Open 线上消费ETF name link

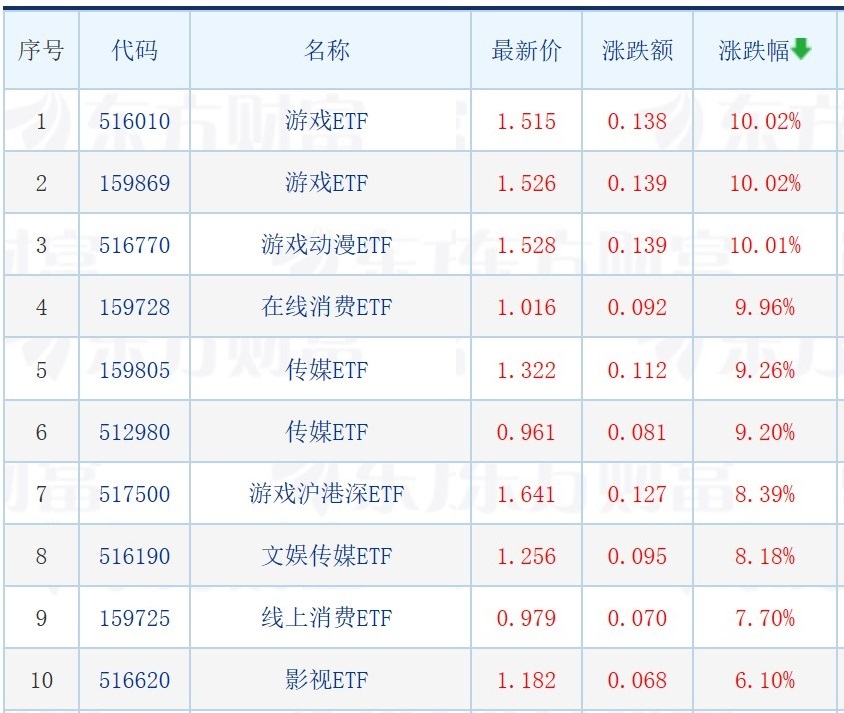pyautogui.click(x=327, y=618)
